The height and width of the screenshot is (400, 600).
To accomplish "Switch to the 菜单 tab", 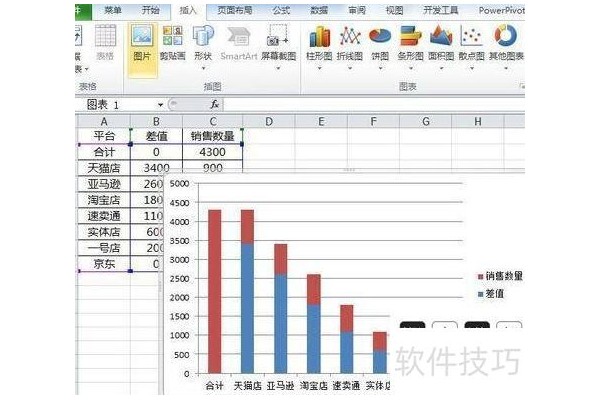I will (113, 10).
